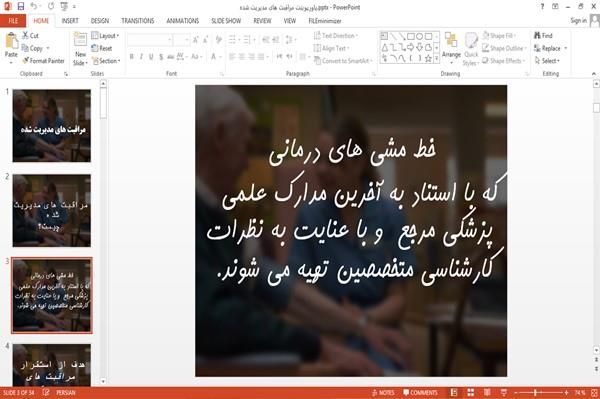Open the font name combo box

149,39
